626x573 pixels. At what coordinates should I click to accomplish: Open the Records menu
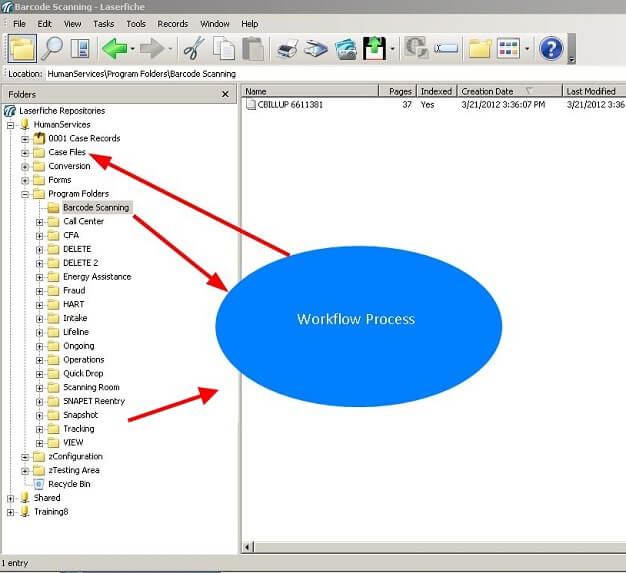pyautogui.click(x=172, y=24)
